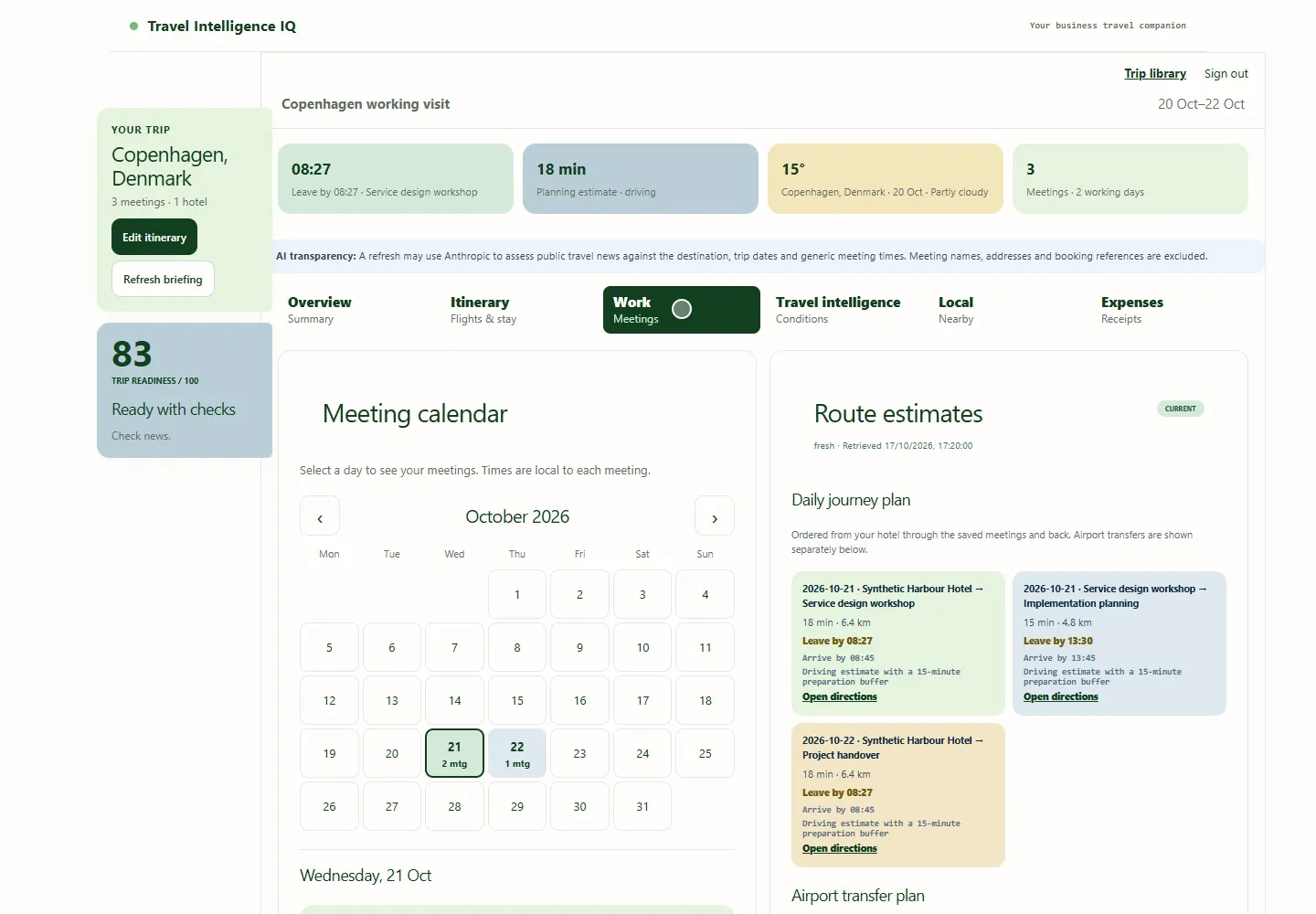
Task: Open directions for Project handover route
Action: click(840, 848)
